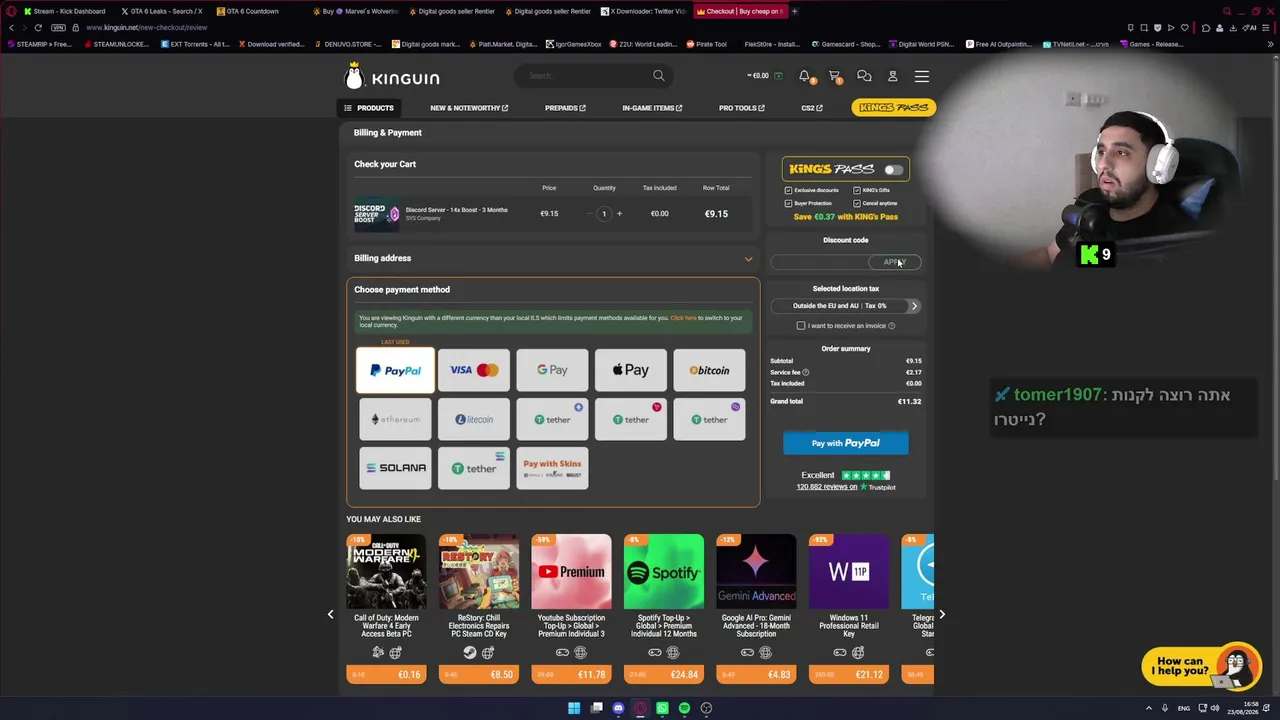Open Spotify Top-Up product thumbnail
Screen dimensions: 1280x720
664,572
